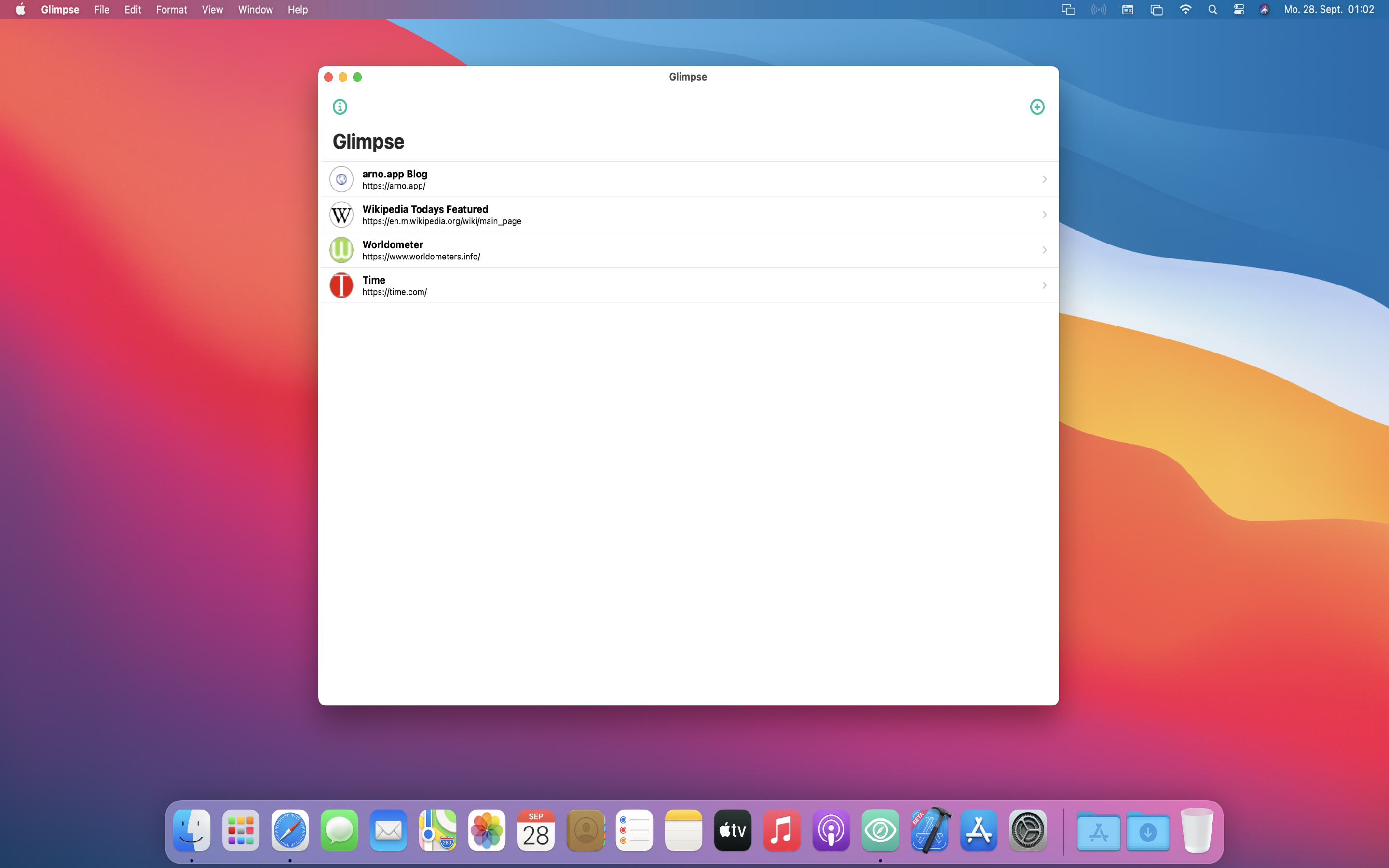Open Apple TV from the Dock
Image resolution: width=1389 pixels, height=868 pixels.
click(x=733, y=830)
